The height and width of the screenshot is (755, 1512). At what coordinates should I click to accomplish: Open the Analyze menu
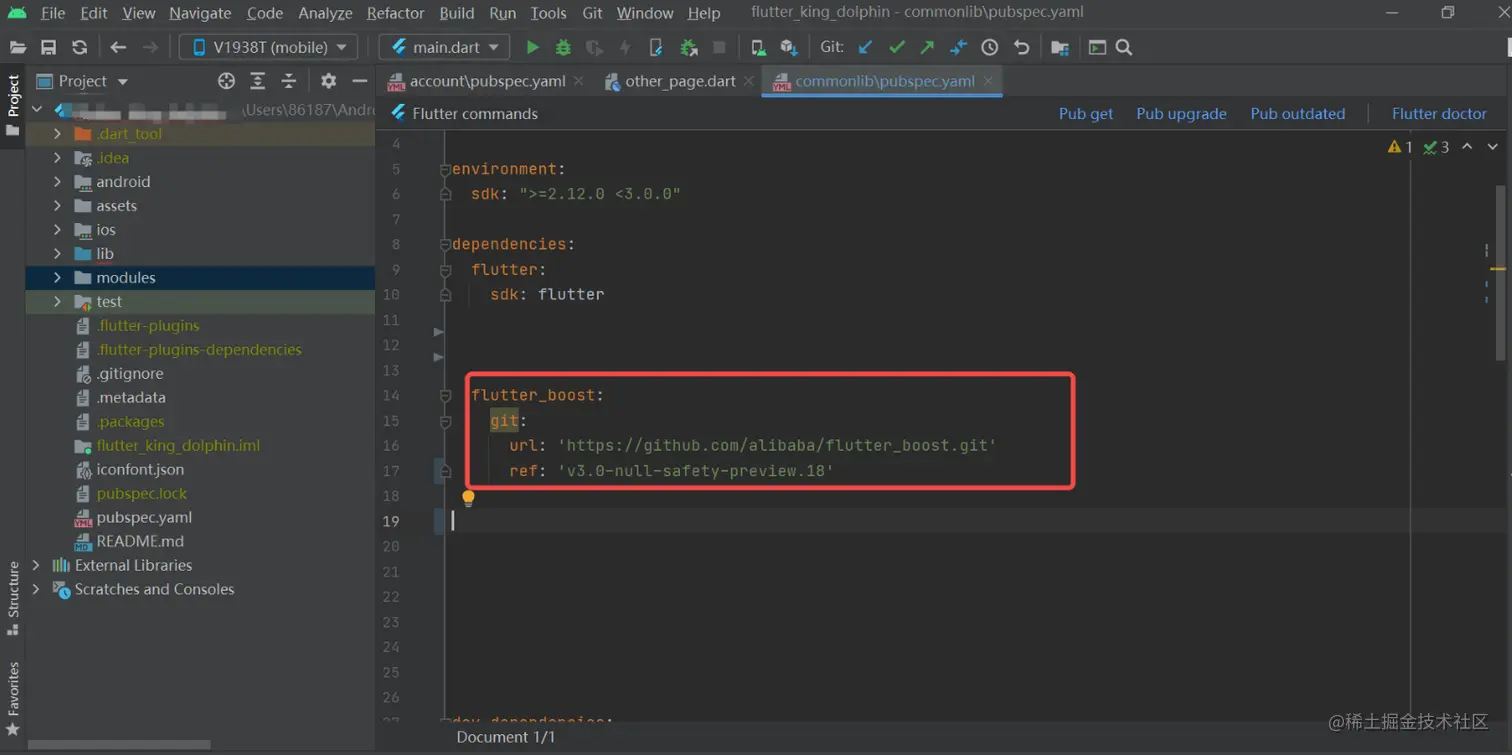[325, 13]
